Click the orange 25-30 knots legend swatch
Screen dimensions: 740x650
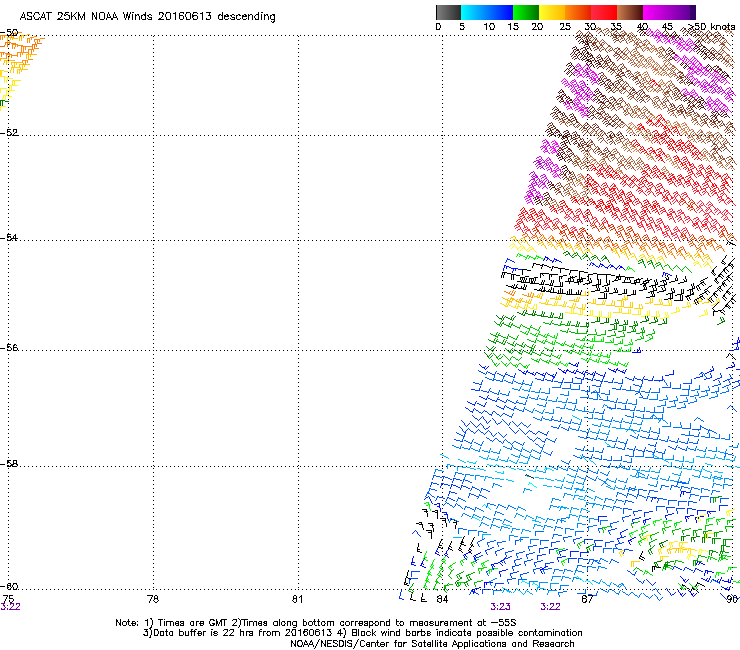(x=578, y=12)
